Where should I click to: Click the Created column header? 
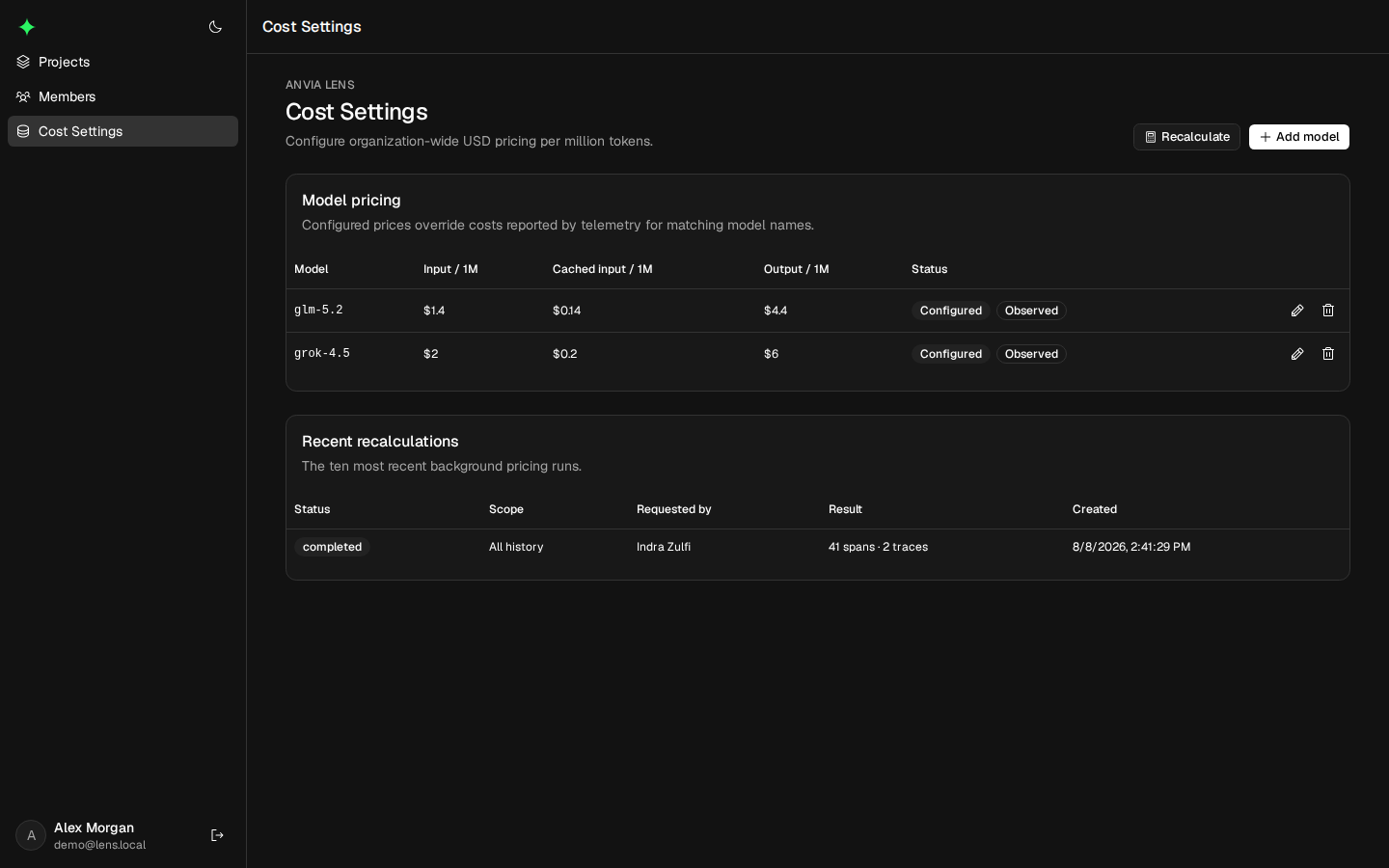[1094, 509]
